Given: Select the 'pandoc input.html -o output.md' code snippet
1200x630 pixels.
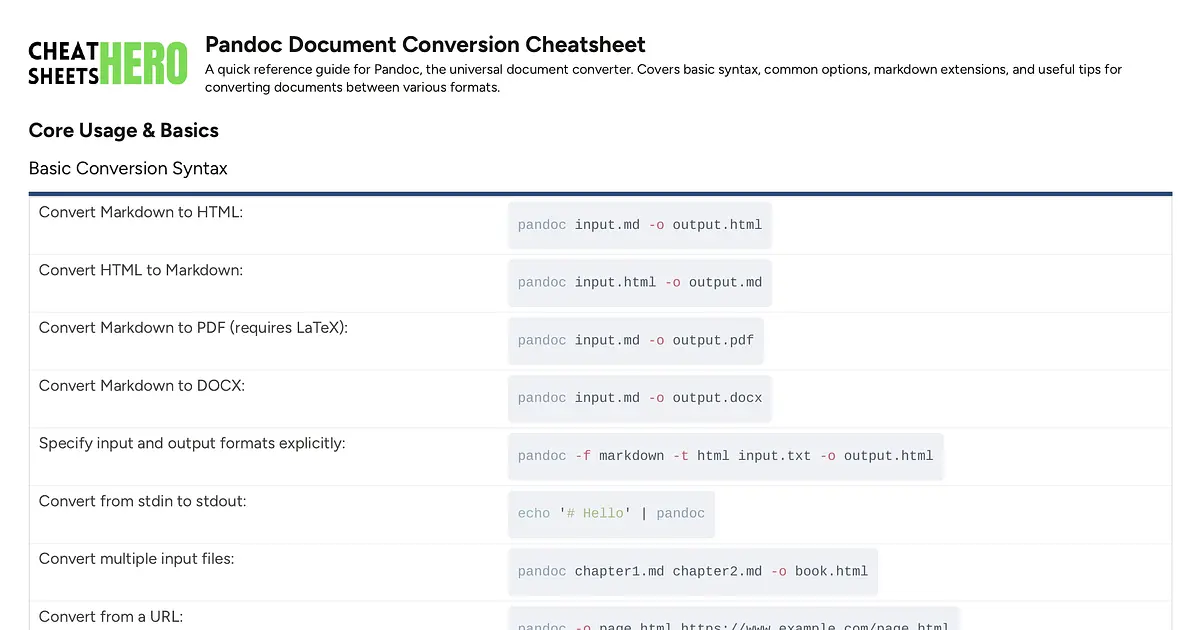Looking at the screenshot, I should point(639,282).
